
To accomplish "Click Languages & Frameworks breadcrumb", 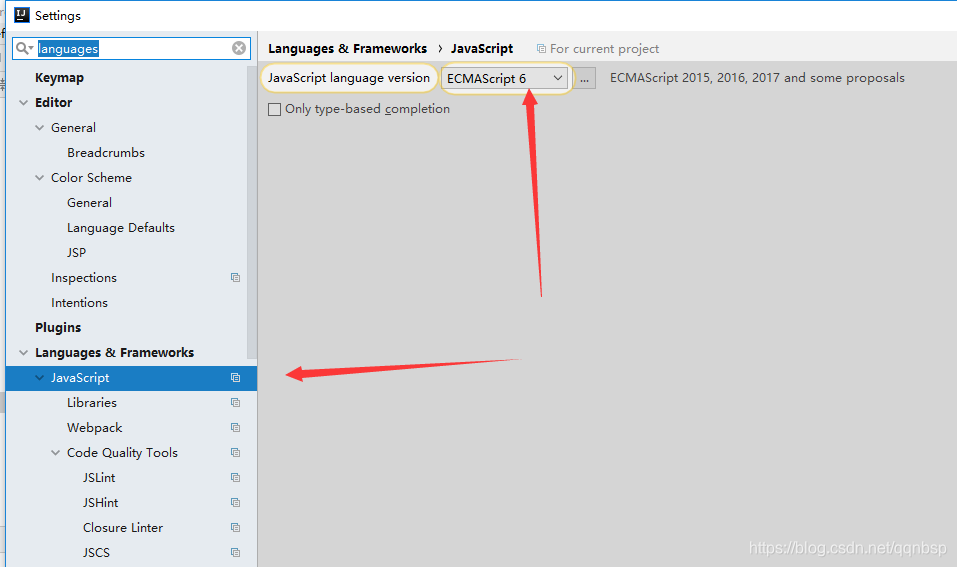I will [x=347, y=49].
